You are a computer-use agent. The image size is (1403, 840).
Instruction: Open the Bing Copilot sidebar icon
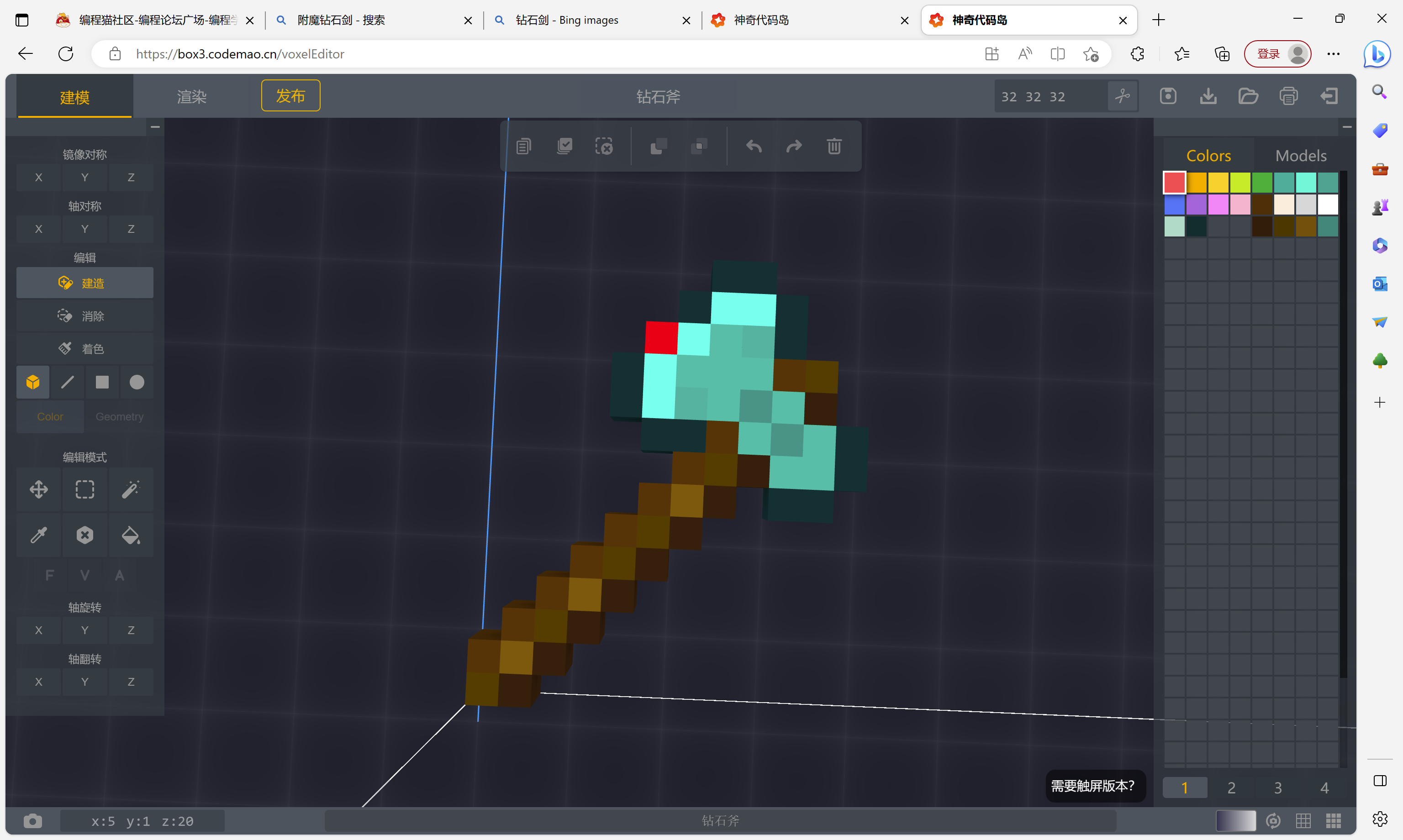[x=1377, y=54]
